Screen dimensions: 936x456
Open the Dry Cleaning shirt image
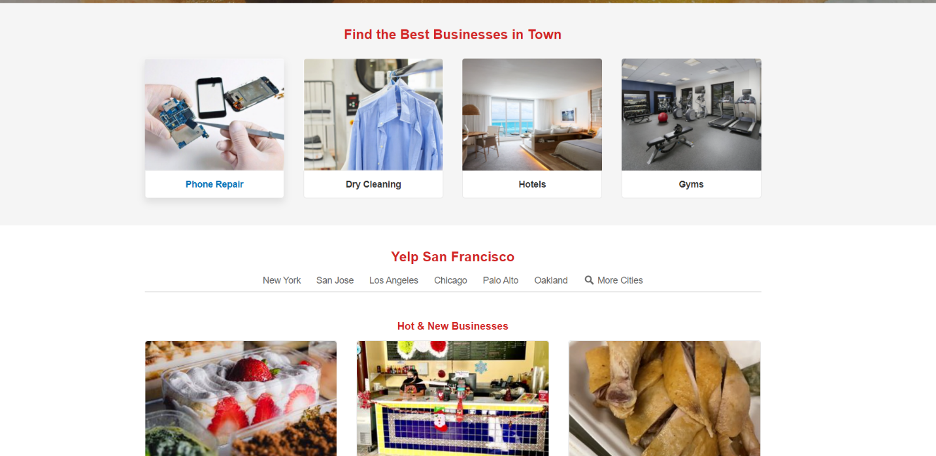click(x=373, y=115)
